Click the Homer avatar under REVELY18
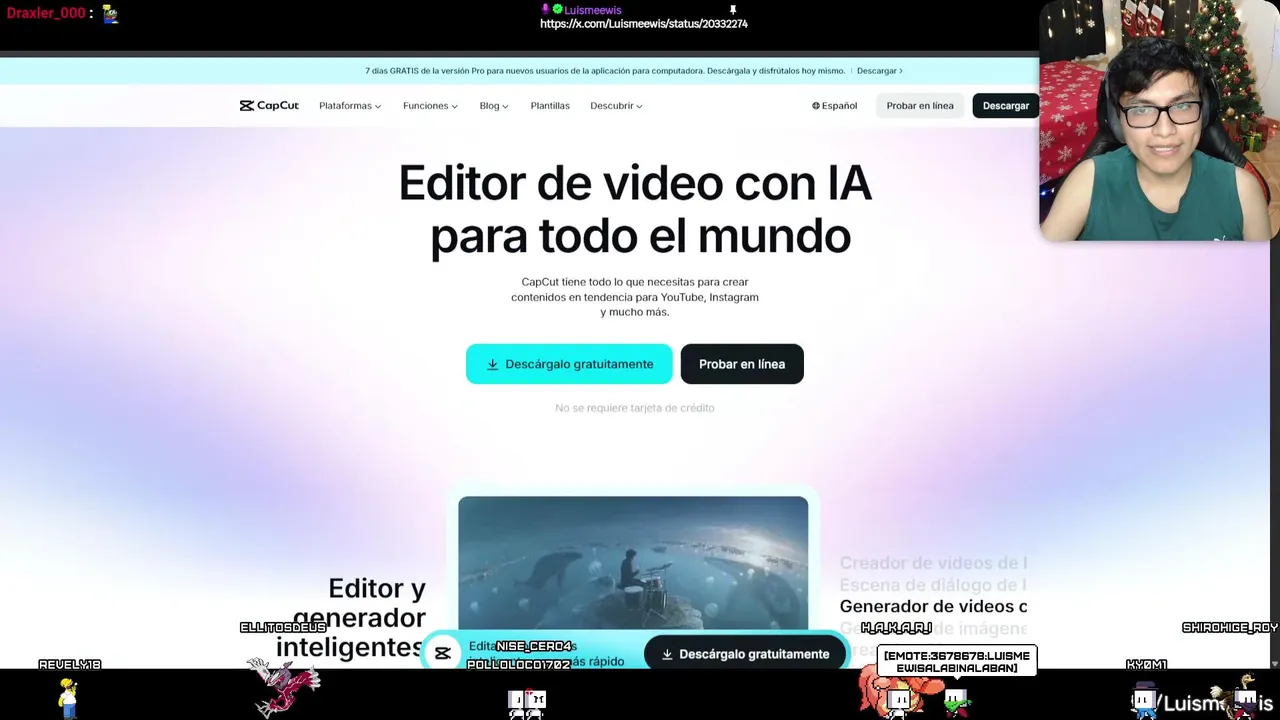 click(67, 697)
